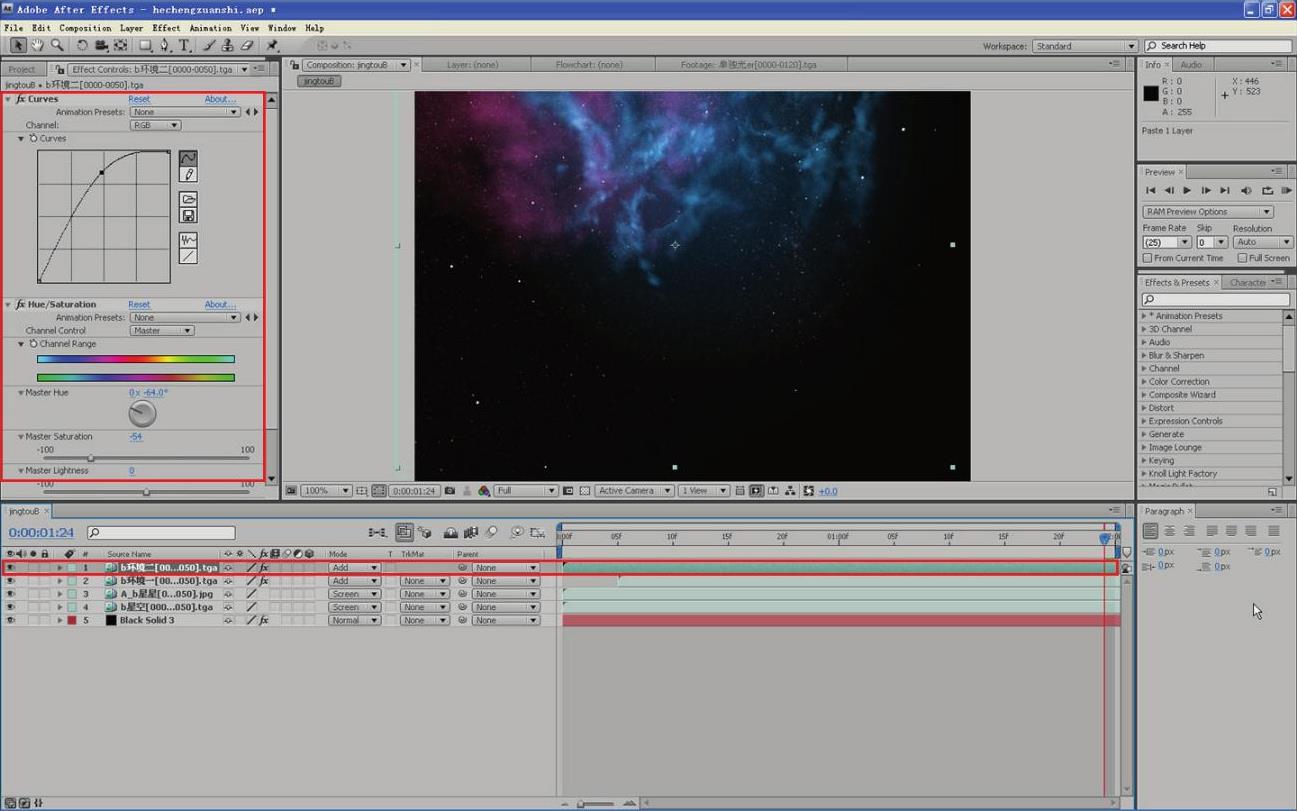The image size is (1297, 811).
Task: Select the Hand tool
Action: coord(37,45)
